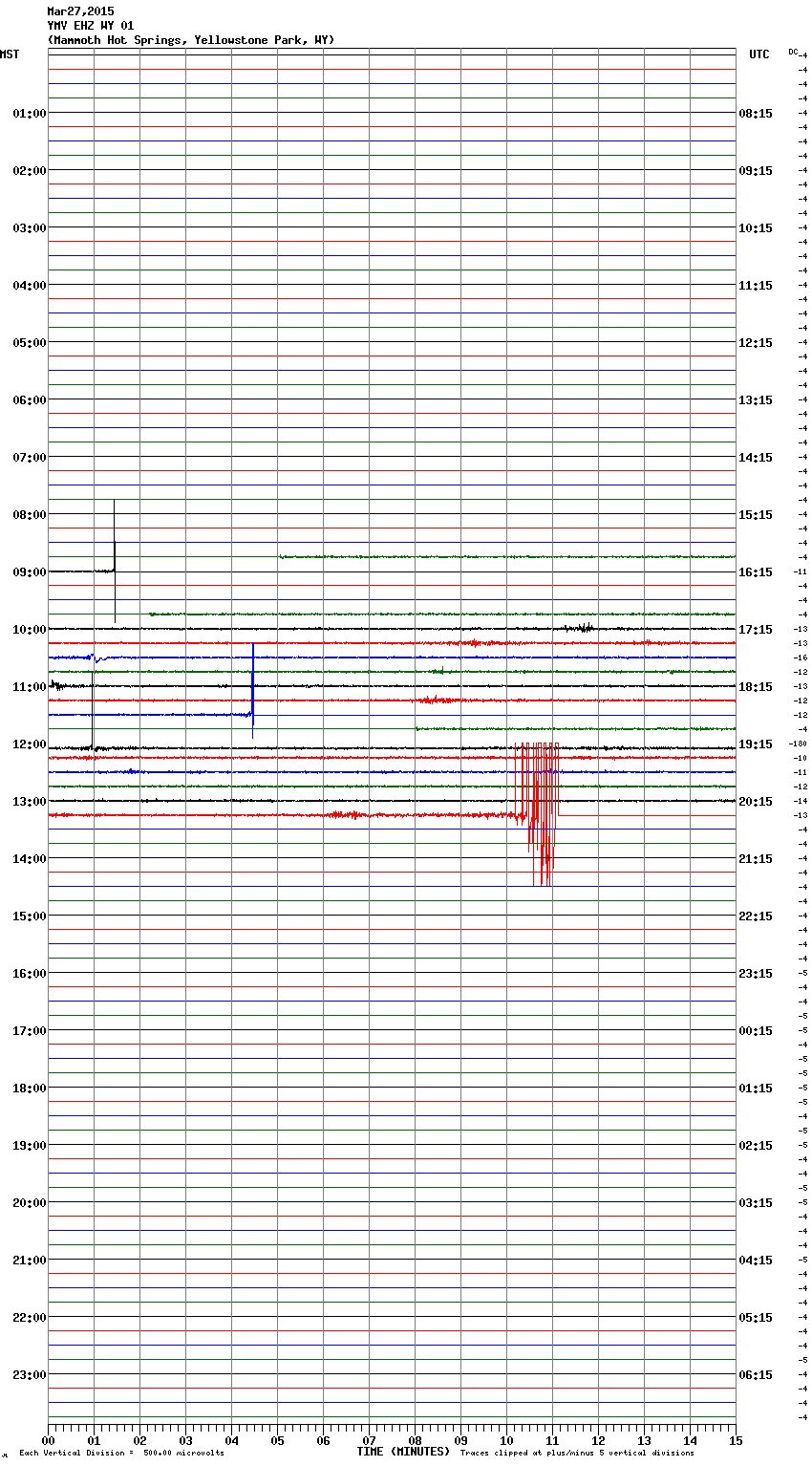Click minute 00 on the bottom axis
This screenshot has height=1466, width=812.
click(x=48, y=1440)
